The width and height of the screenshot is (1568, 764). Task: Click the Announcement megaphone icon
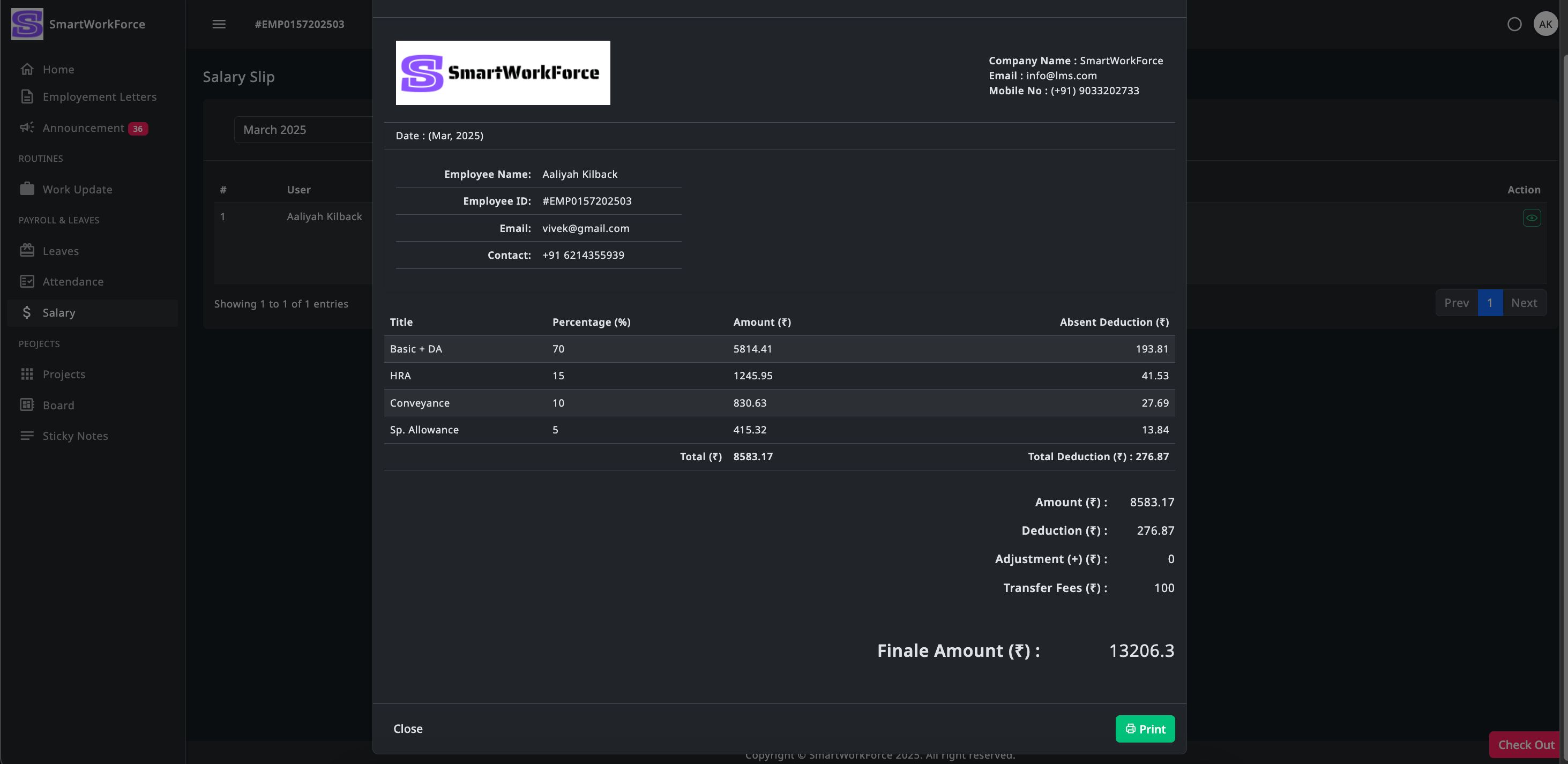point(27,128)
